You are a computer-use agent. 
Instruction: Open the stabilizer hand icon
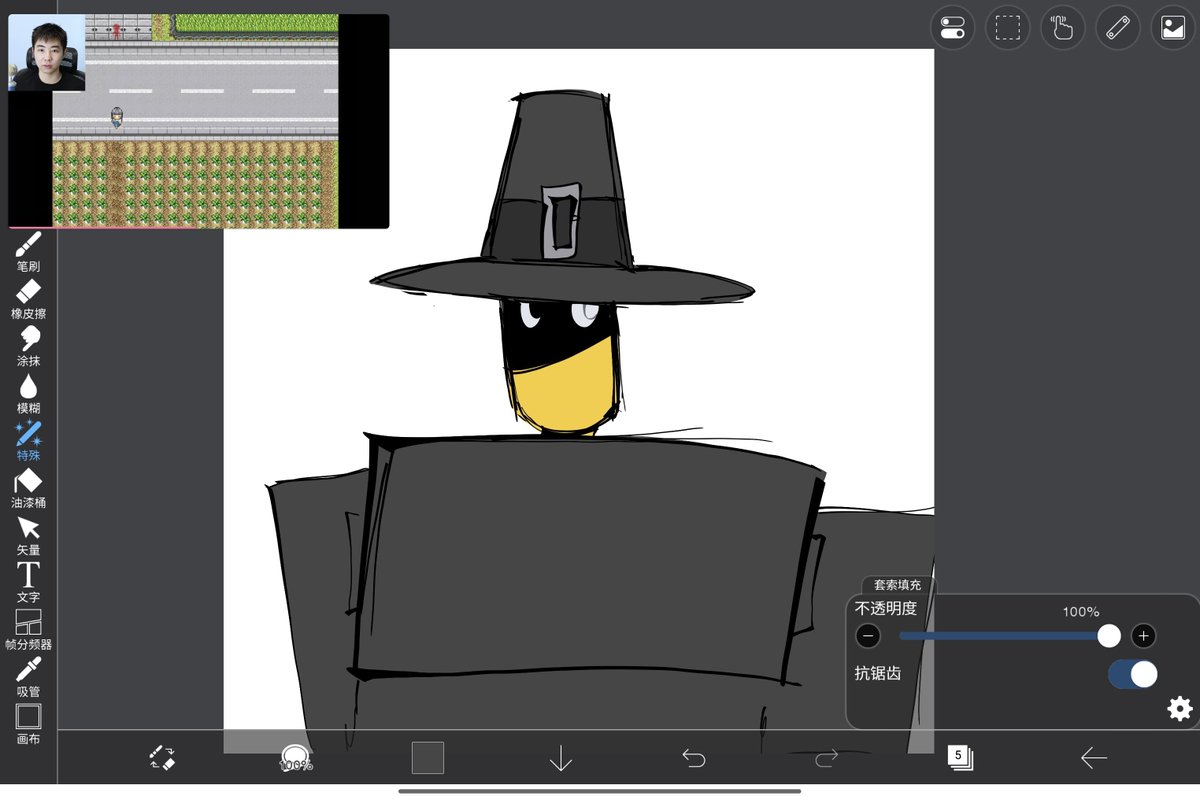coord(1062,28)
